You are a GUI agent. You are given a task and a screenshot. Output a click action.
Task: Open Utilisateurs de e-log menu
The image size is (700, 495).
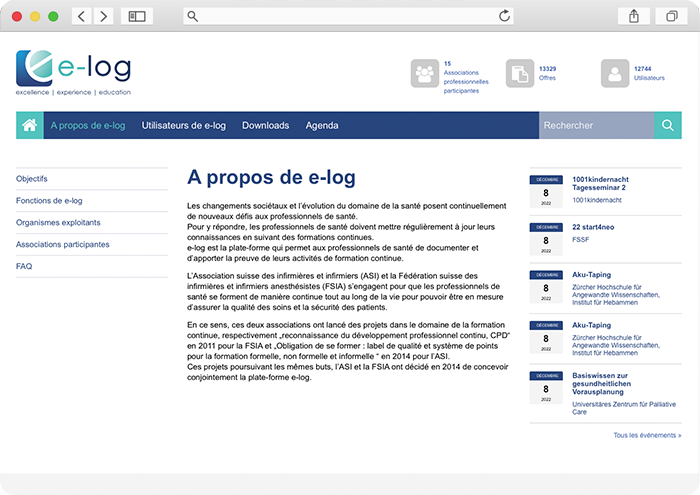(x=184, y=125)
